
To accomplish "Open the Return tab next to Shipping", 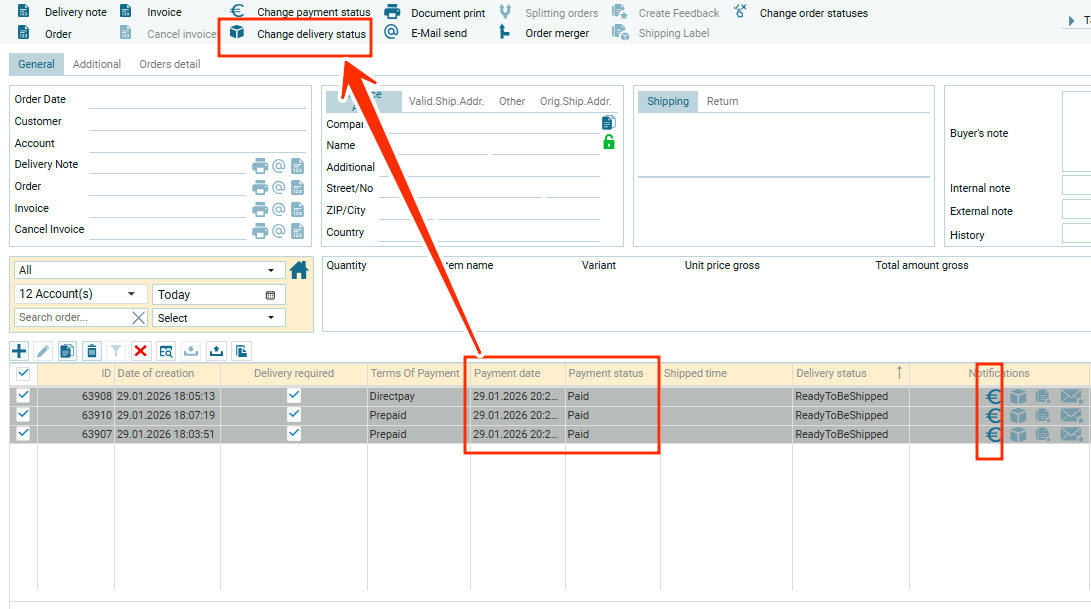I will point(722,101).
